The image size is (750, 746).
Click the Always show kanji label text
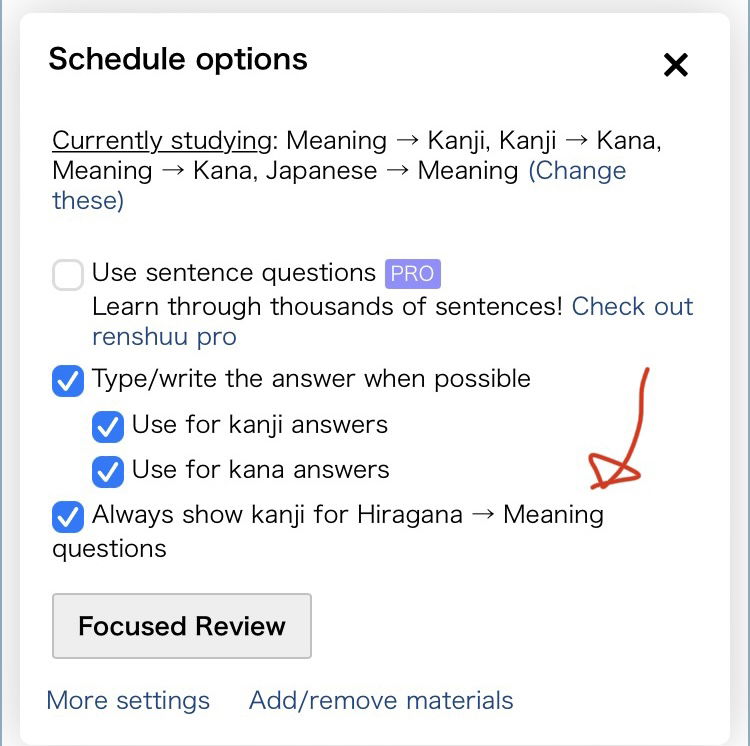328,531
